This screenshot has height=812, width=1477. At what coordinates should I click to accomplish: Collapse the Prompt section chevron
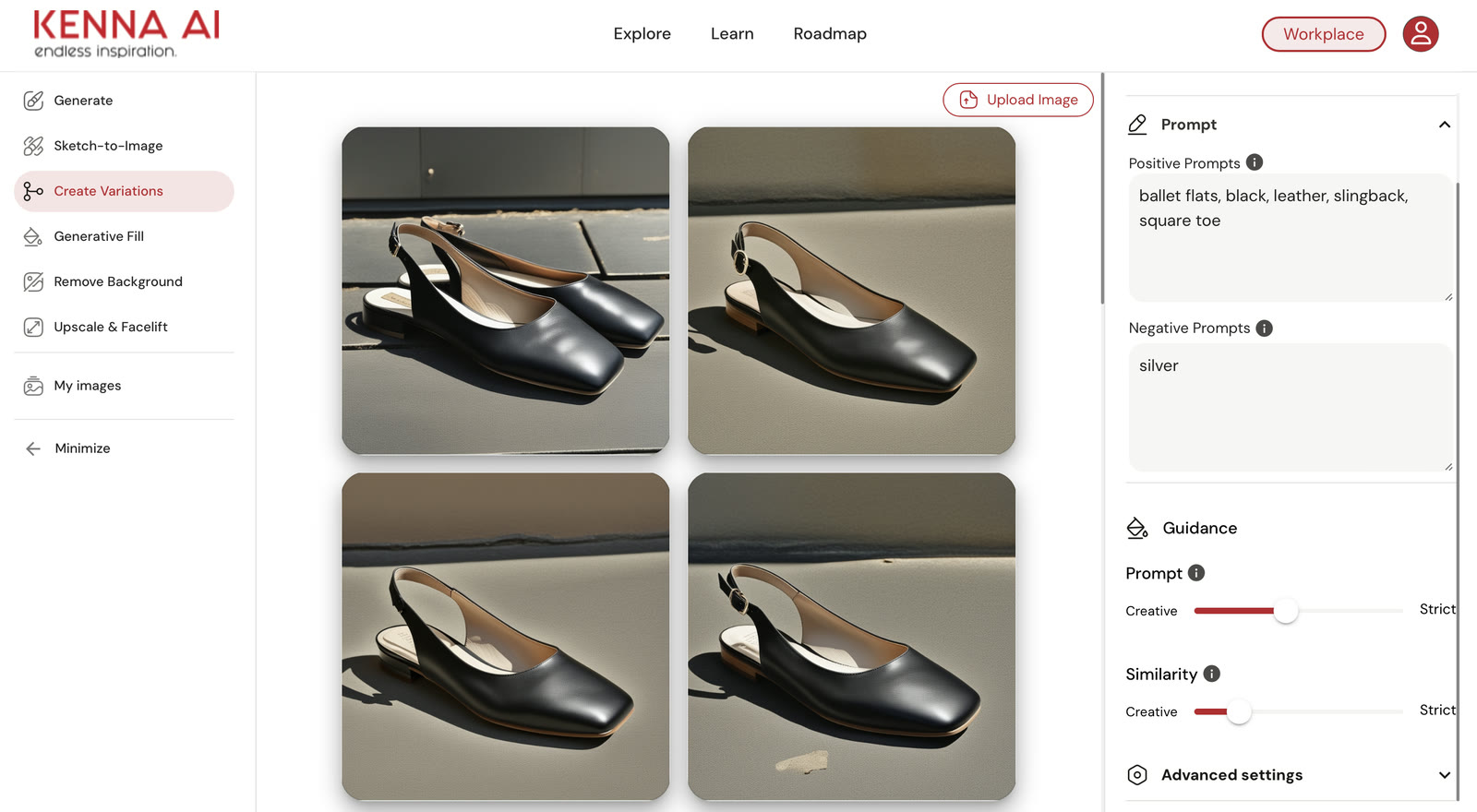1445,125
